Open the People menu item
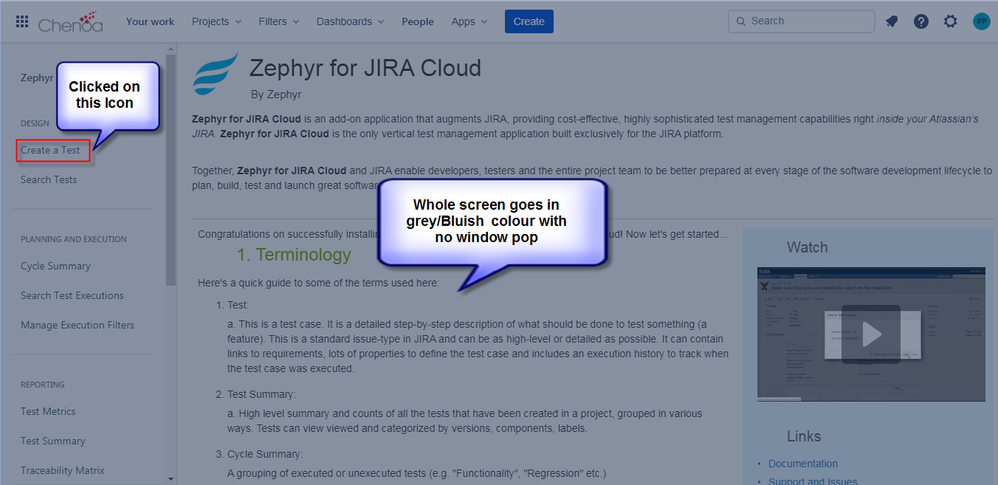This screenshot has height=485, width=998. click(x=418, y=21)
